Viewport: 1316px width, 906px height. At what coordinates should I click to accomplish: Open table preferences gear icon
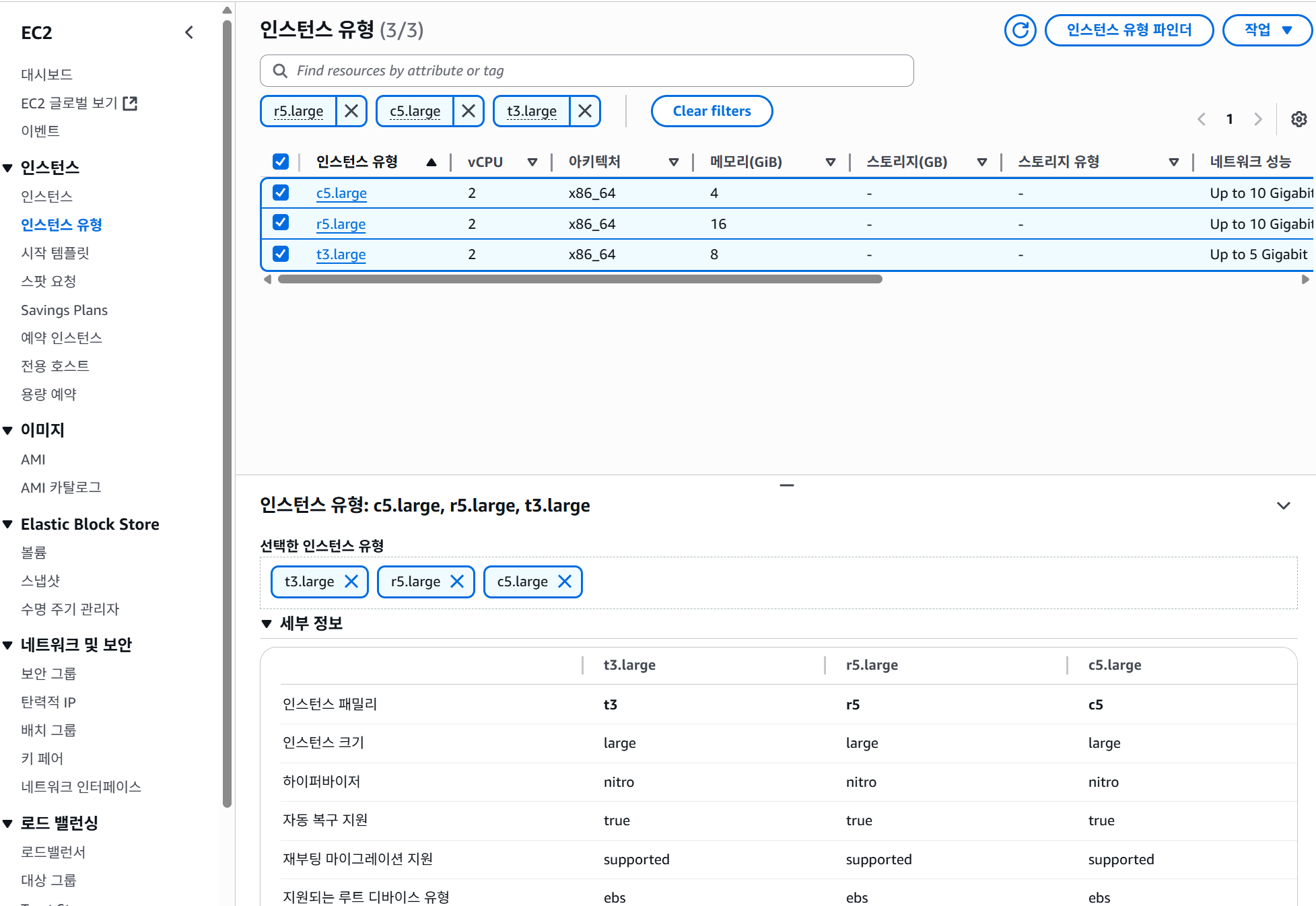1298,119
